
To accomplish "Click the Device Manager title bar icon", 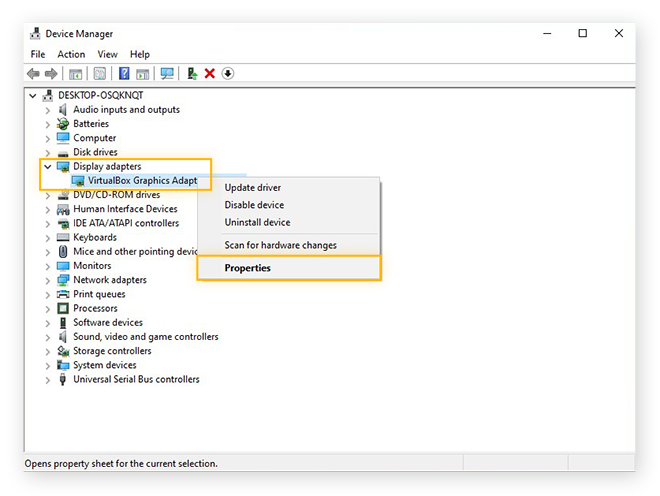I will (x=35, y=33).
